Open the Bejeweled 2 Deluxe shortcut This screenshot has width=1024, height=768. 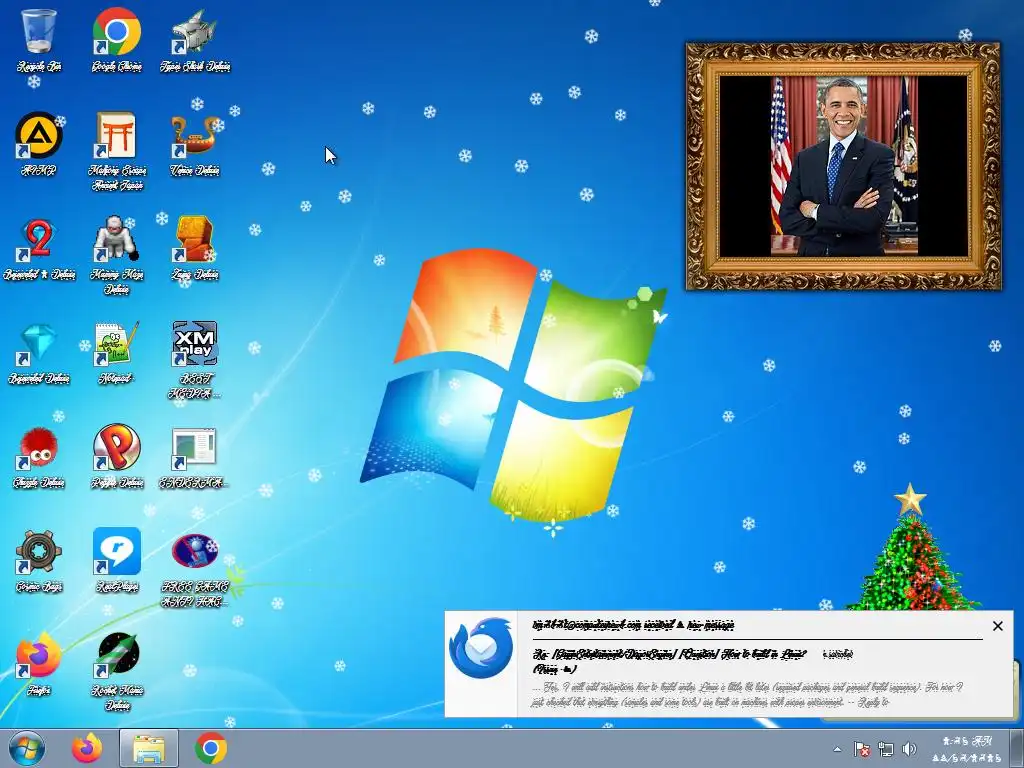[39, 249]
